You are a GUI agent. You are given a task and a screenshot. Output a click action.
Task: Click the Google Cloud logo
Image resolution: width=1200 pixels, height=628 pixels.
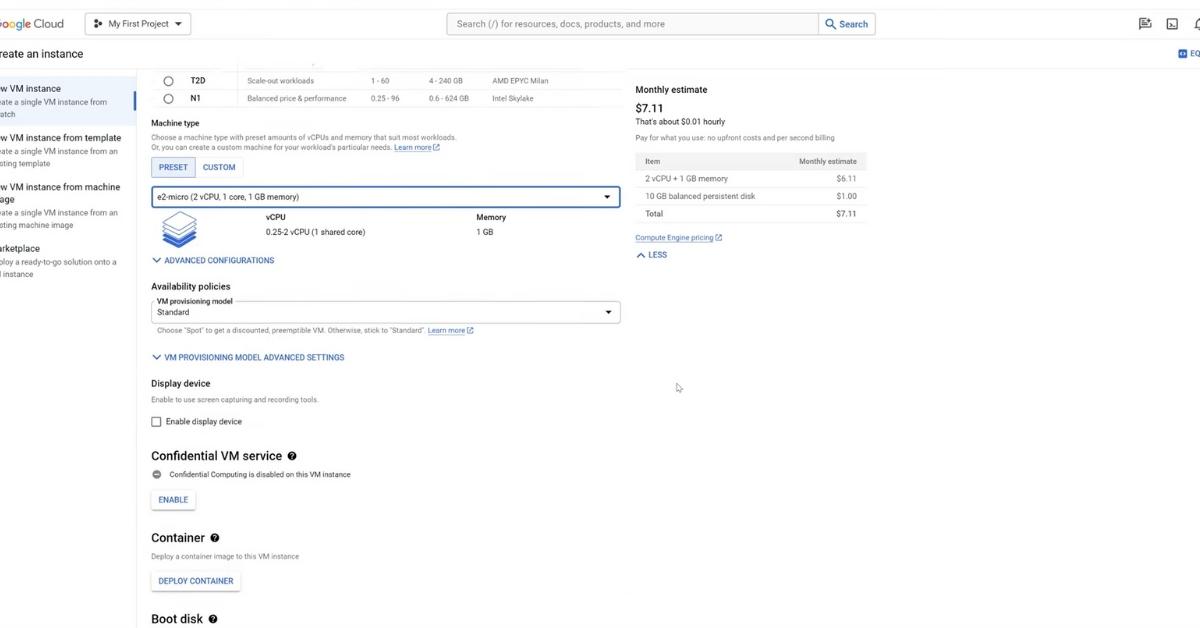[32, 24]
